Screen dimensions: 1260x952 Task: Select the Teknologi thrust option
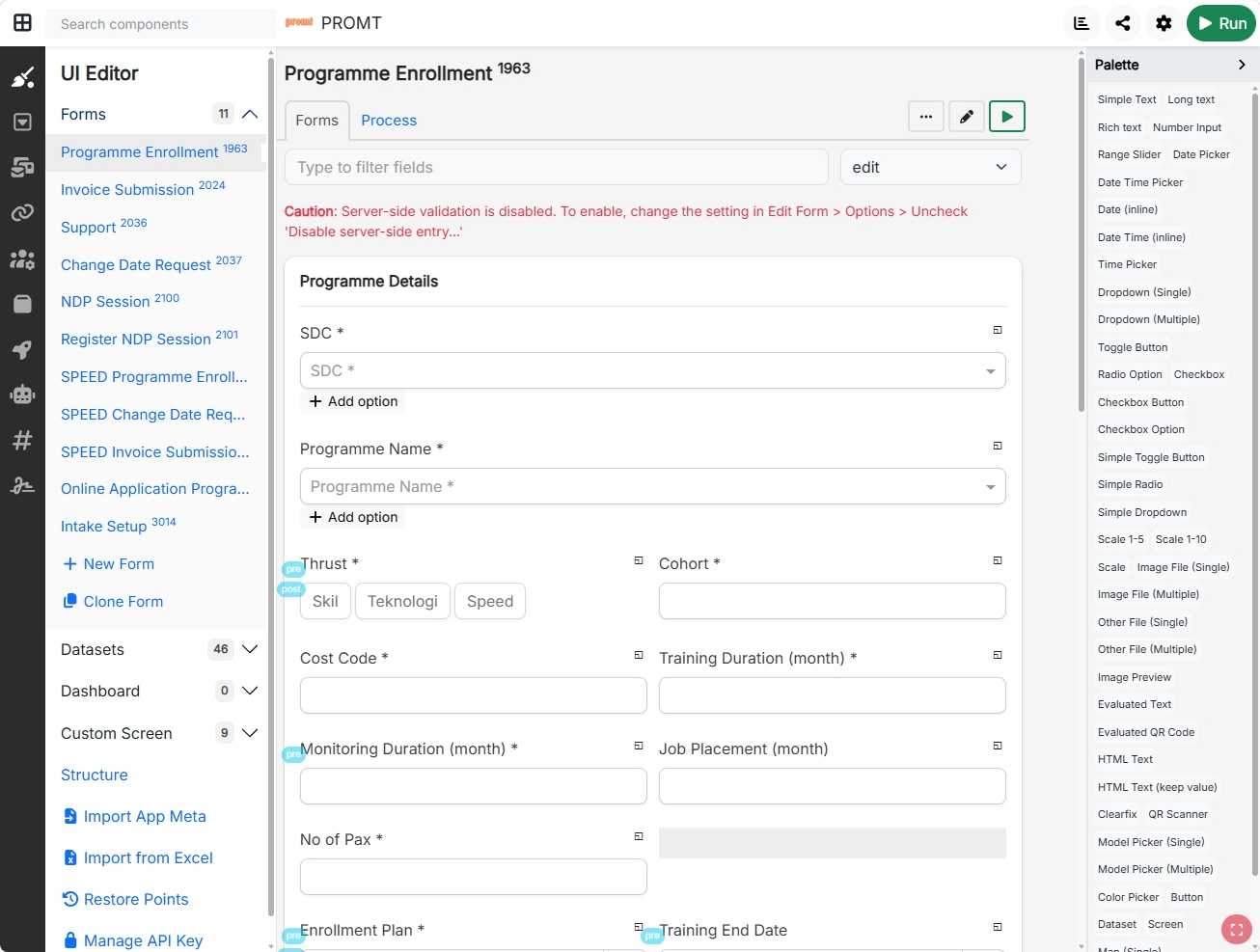[x=402, y=601]
